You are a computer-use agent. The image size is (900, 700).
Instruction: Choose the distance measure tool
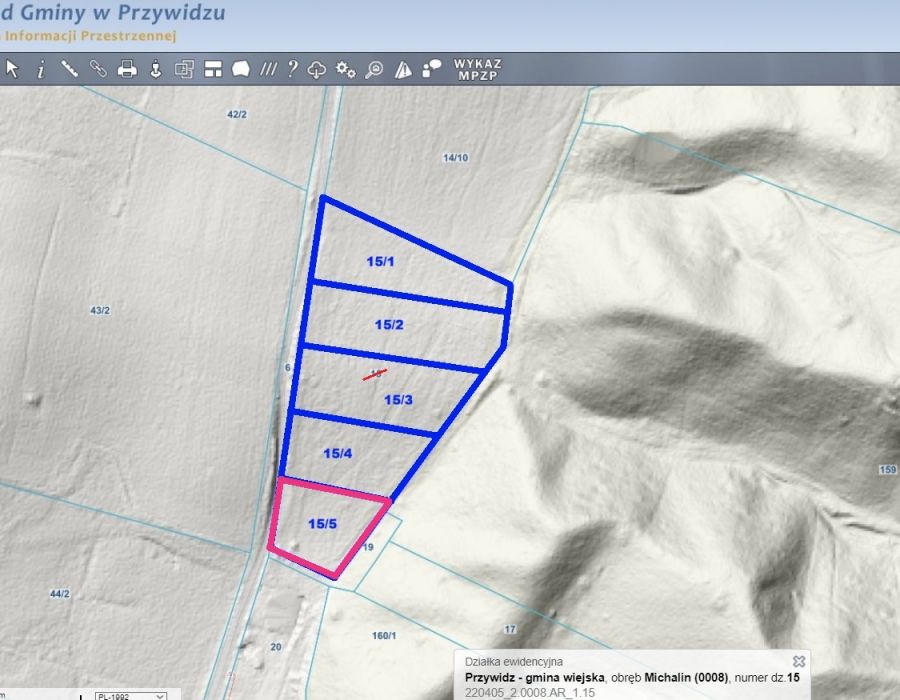point(69,69)
